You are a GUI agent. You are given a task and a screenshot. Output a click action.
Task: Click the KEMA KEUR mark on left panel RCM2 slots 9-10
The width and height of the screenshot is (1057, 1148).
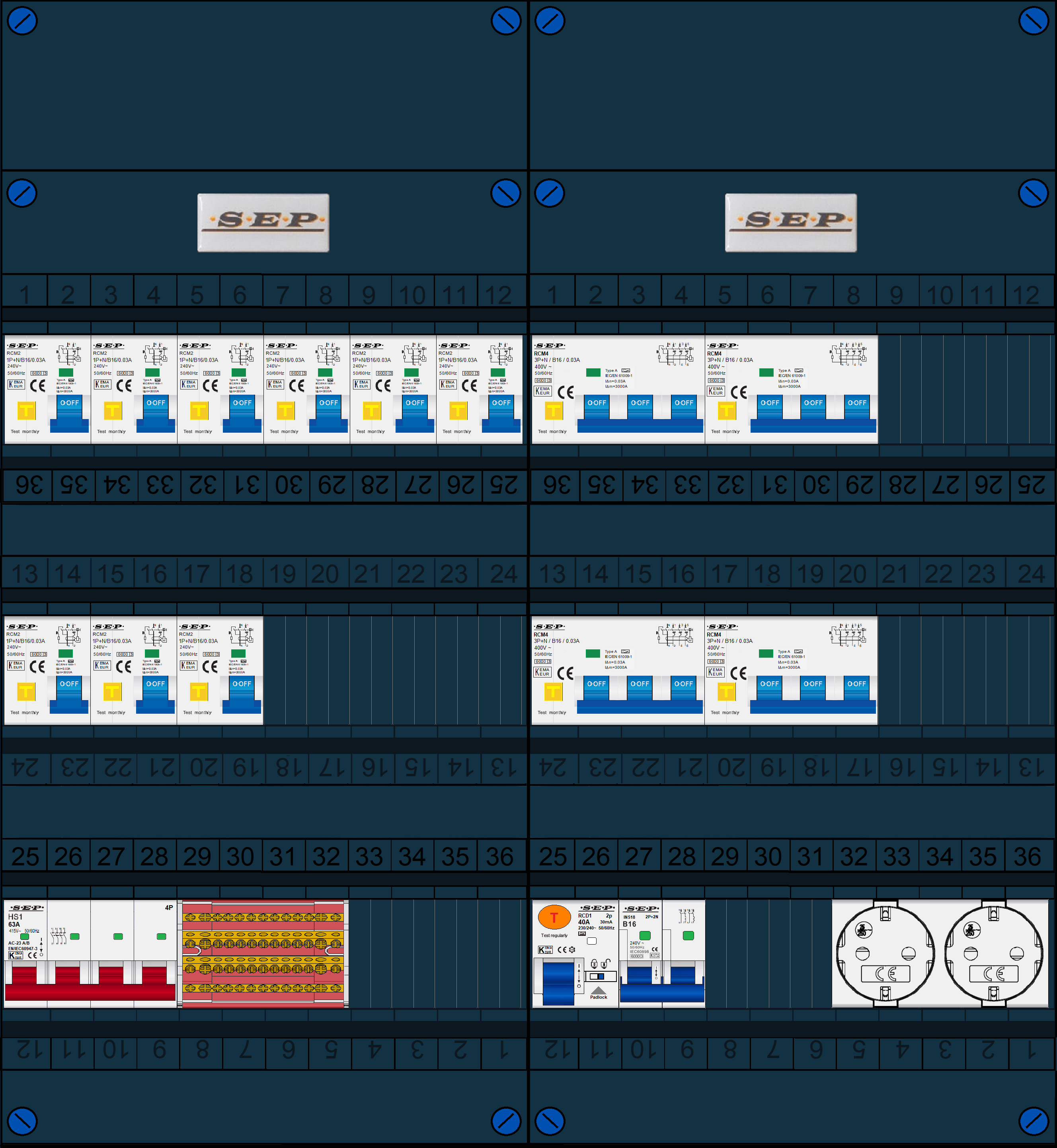361,385
